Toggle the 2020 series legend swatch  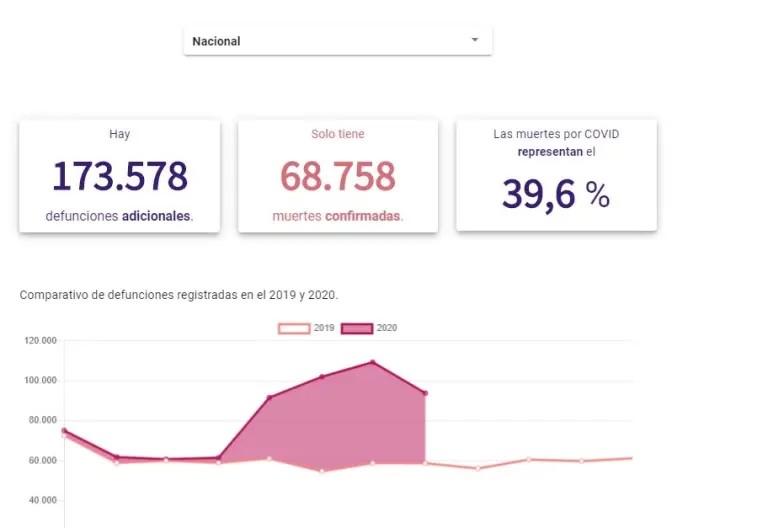pyautogui.click(x=357, y=328)
